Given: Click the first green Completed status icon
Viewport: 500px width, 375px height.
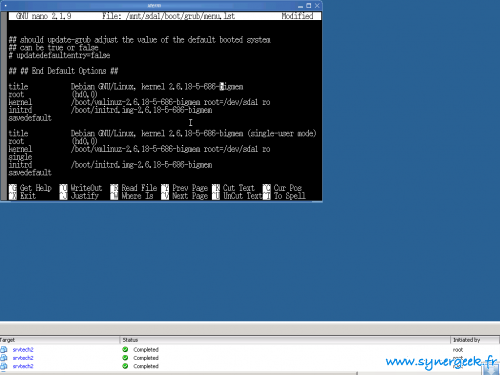Looking at the screenshot, I should [x=125, y=349].
